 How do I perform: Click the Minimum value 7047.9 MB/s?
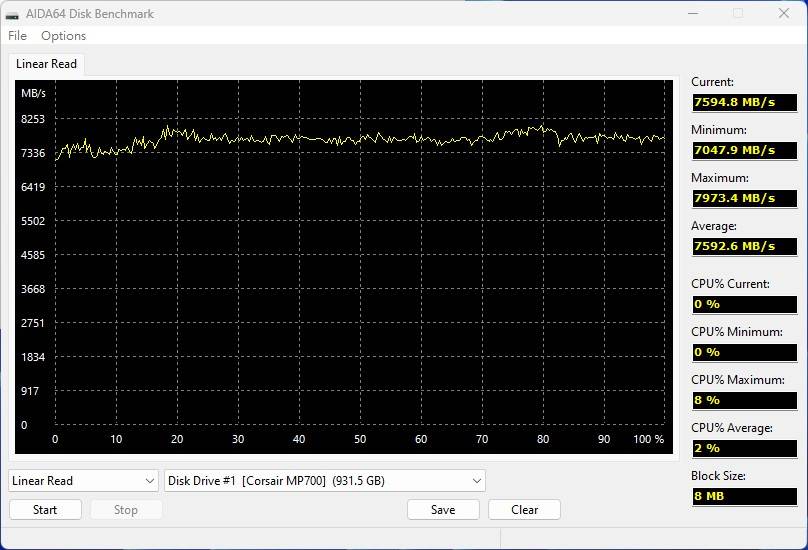pyautogui.click(x=745, y=150)
